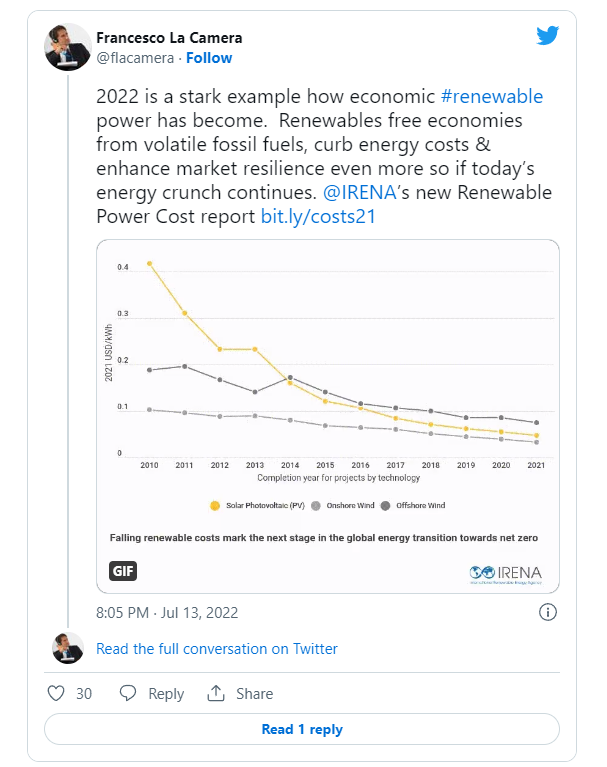Click the Read 1 reply button
This screenshot has height=767, width=607.
(302, 729)
